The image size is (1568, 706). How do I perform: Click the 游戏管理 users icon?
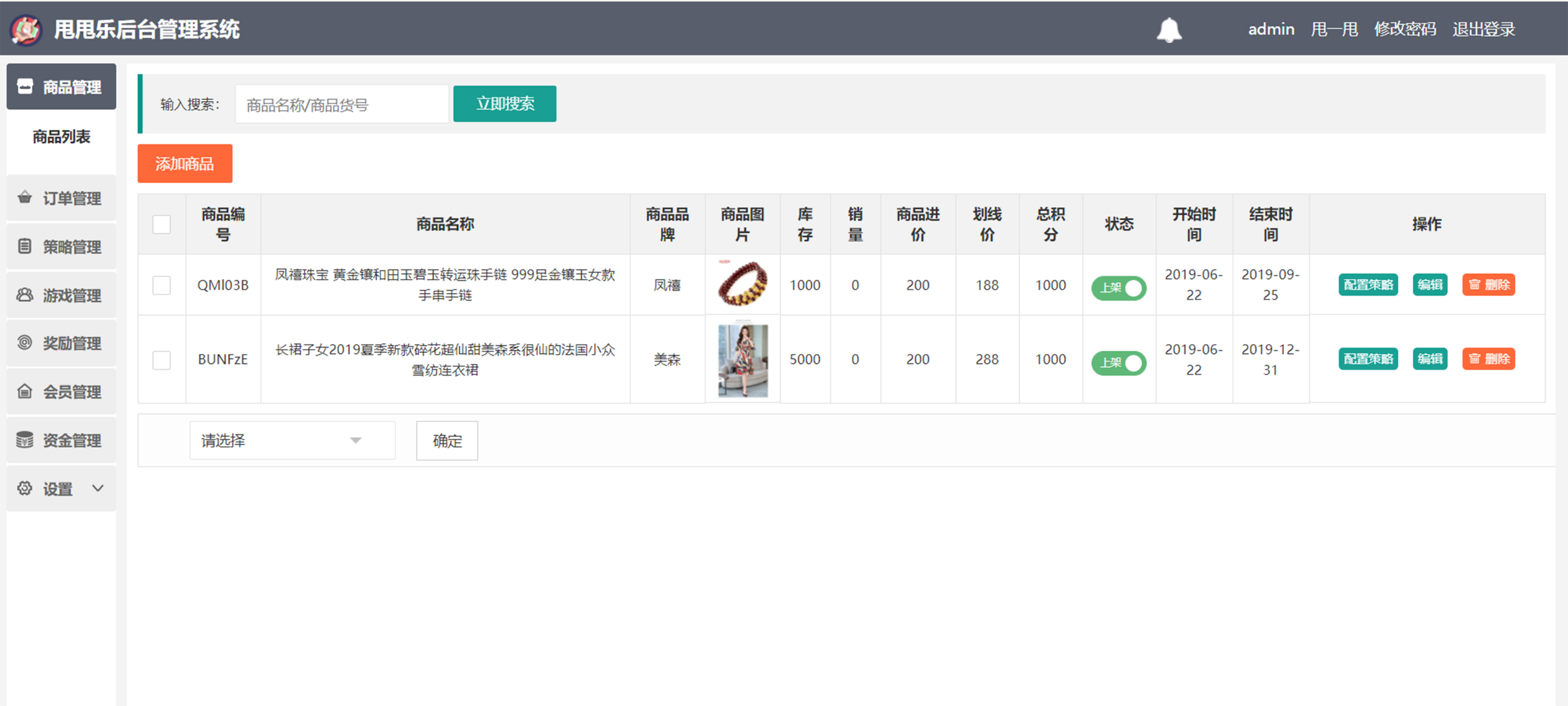[24, 294]
